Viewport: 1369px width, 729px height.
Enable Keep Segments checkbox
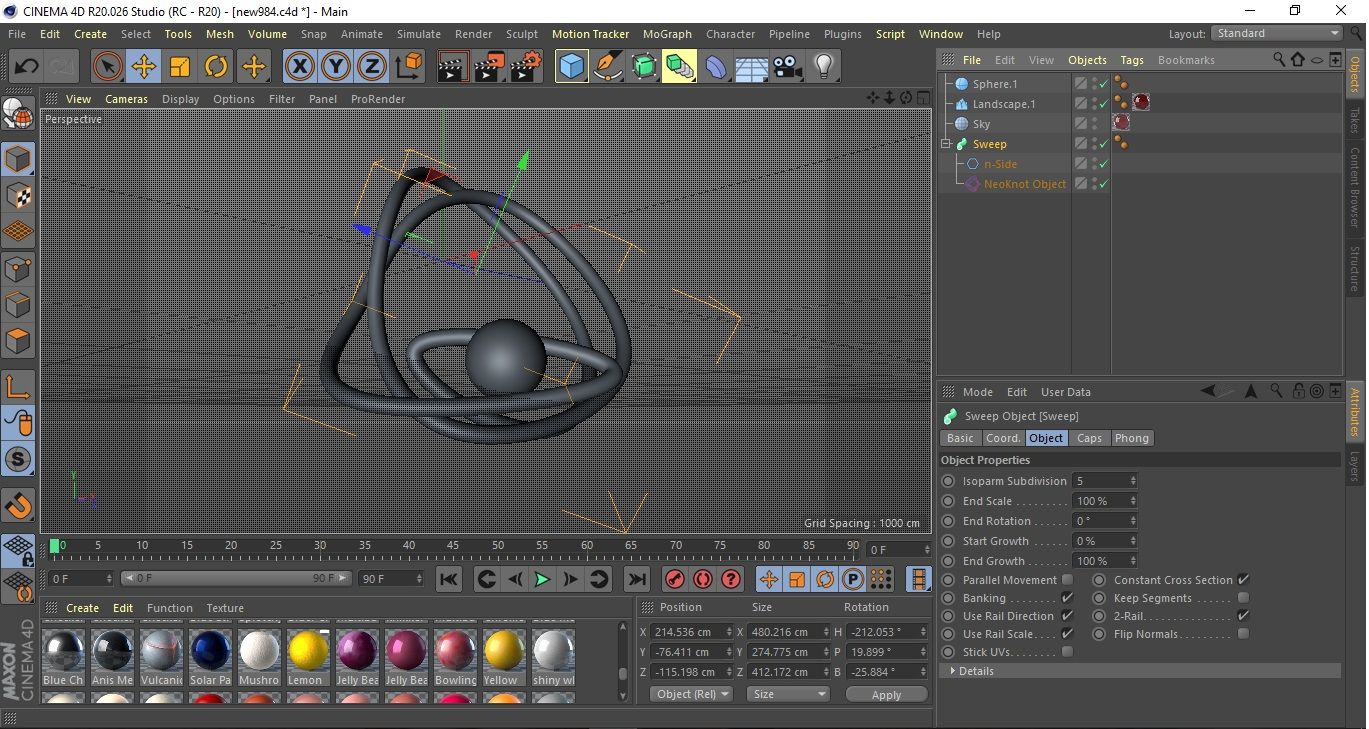[1243, 598]
